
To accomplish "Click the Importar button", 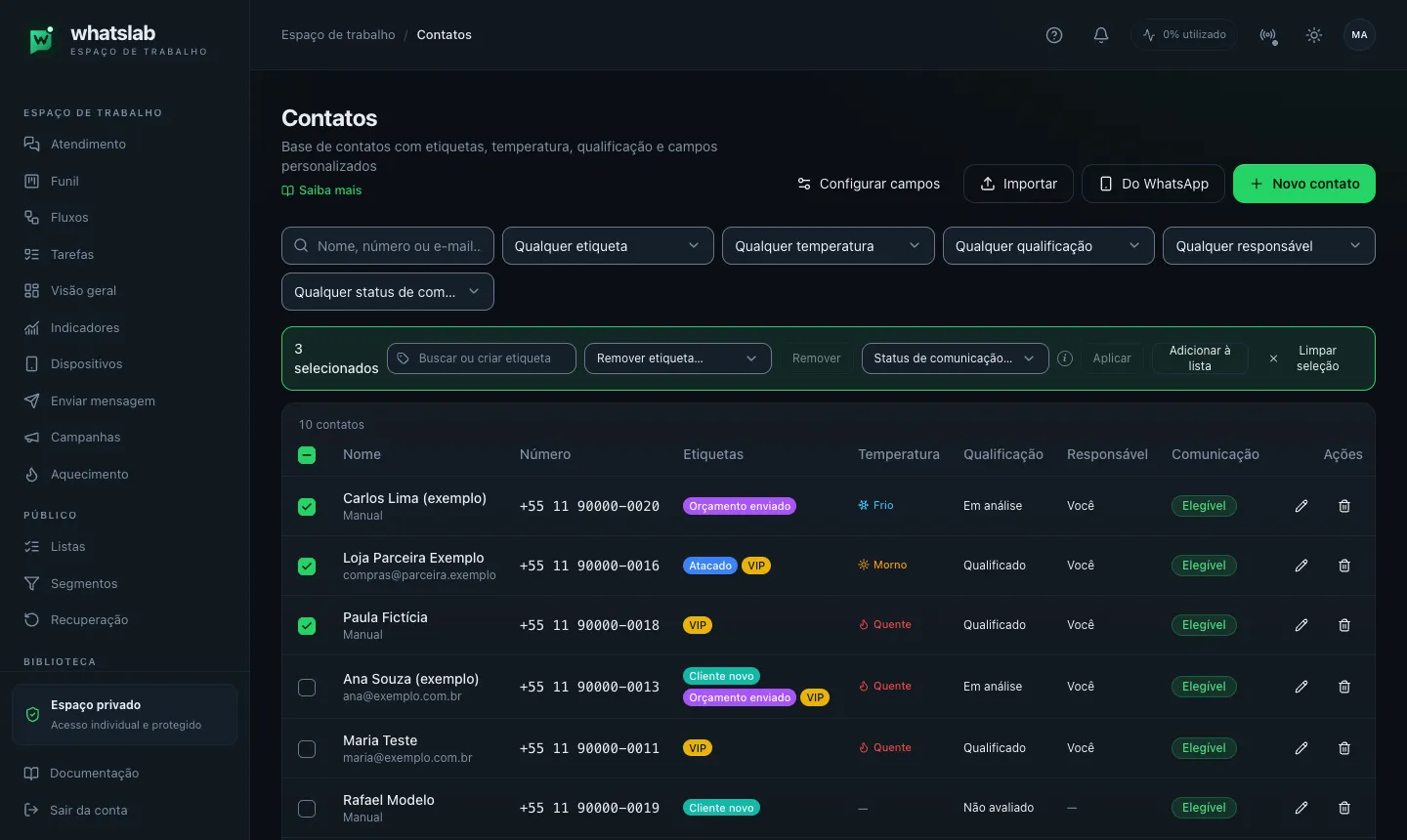I will coord(1018,184).
